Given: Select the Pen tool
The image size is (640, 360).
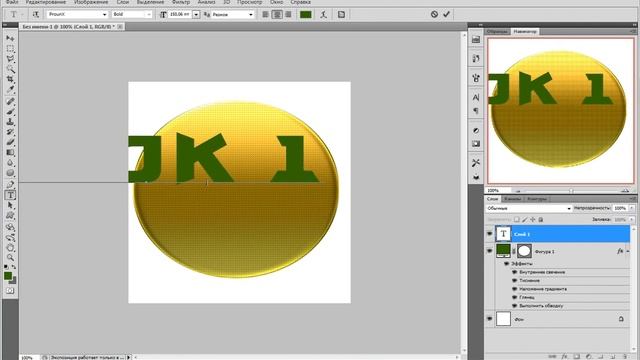Looking at the screenshot, I should click(x=10, y=184).
